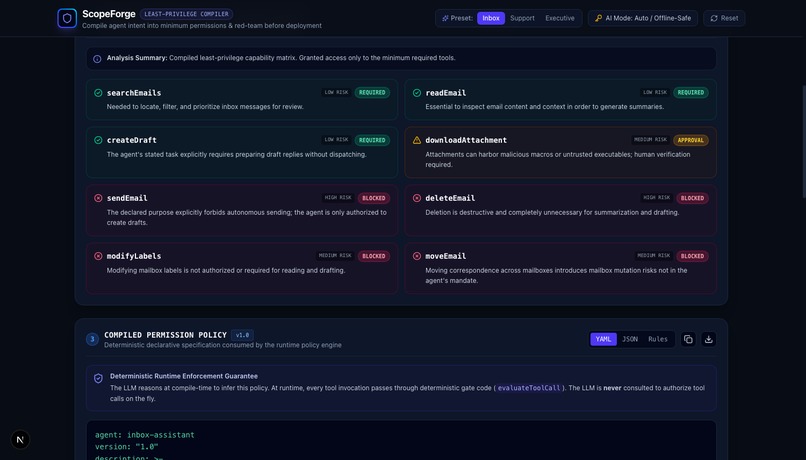Image resolution: width=806 pixels, height=460 pixels.
Task: Click MEDIUM RISK tag on moveEmail
Action: coord(653,256)
